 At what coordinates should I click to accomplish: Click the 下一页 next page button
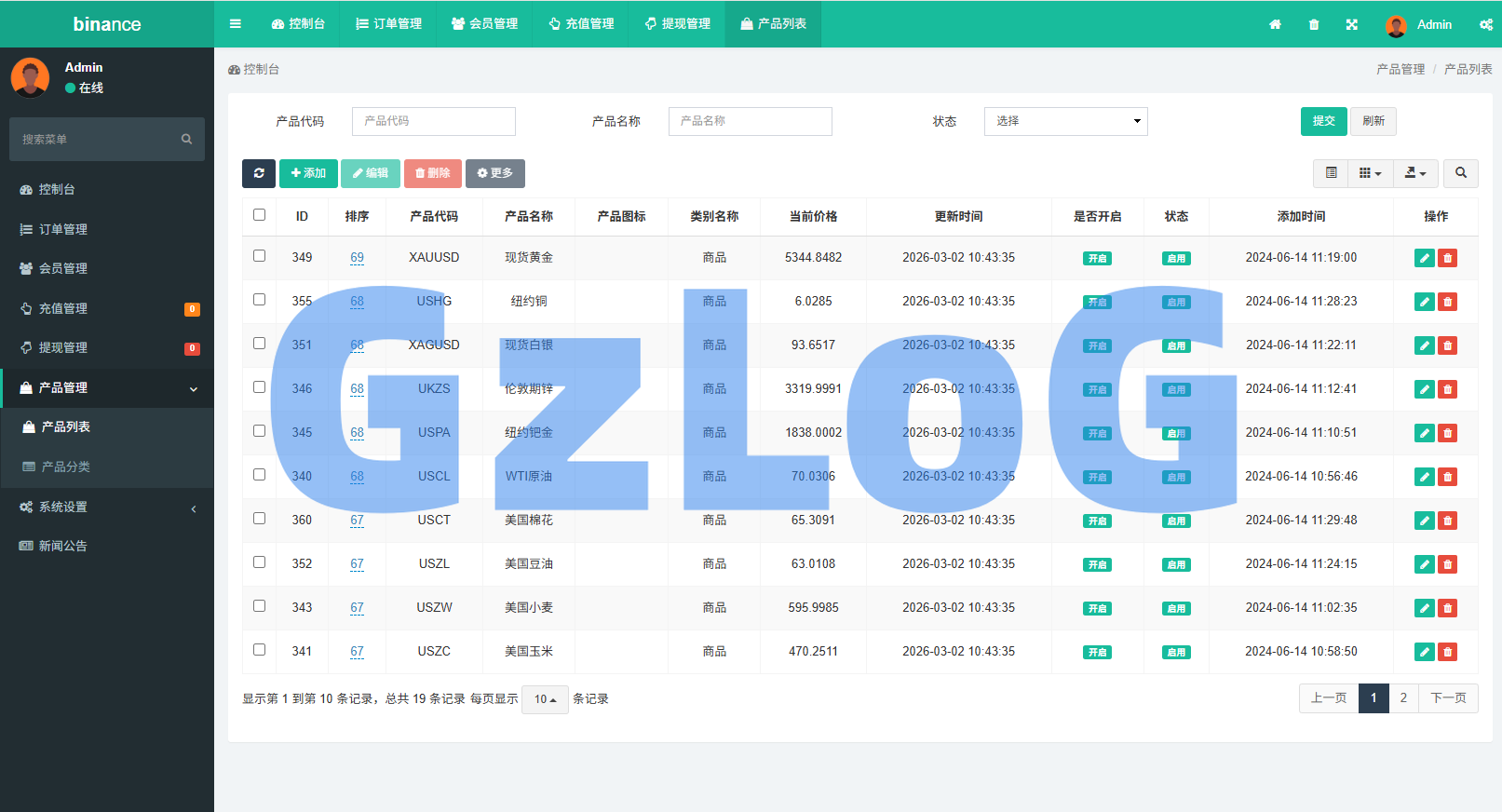[x=1448, y=698]
